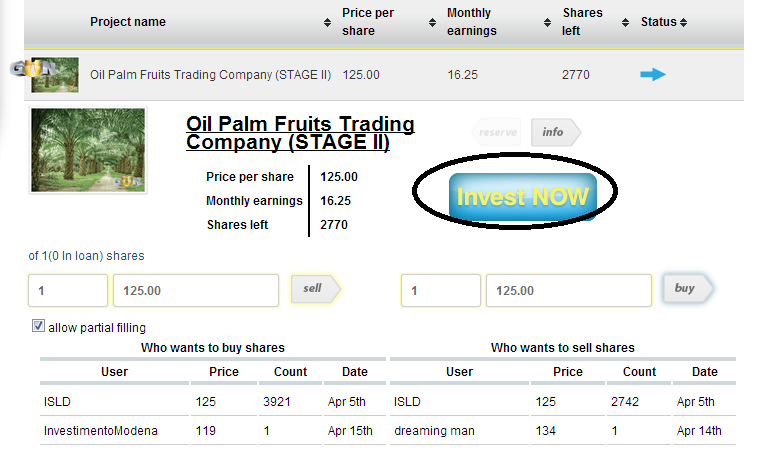Focus the sell price input field
This screenshot has height=454, width=778.
click(x=195, y=290)
